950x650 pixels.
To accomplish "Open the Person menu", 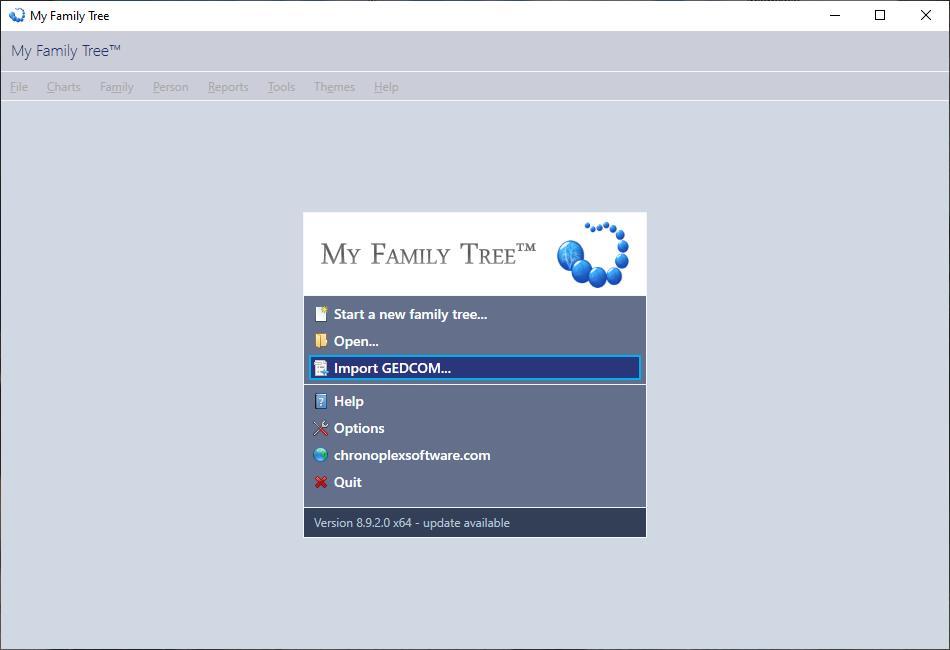I will [x=170, y=87].
